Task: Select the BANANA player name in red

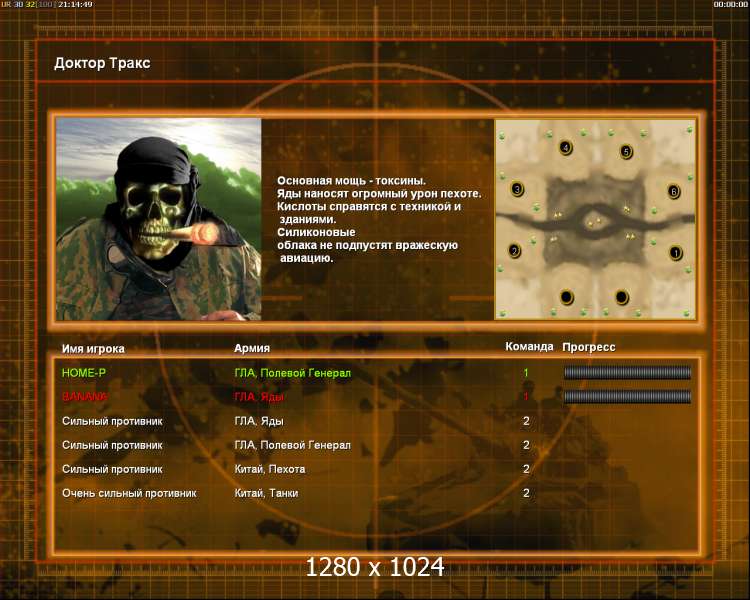Action: pyautogui.click(x=84, y=397)
